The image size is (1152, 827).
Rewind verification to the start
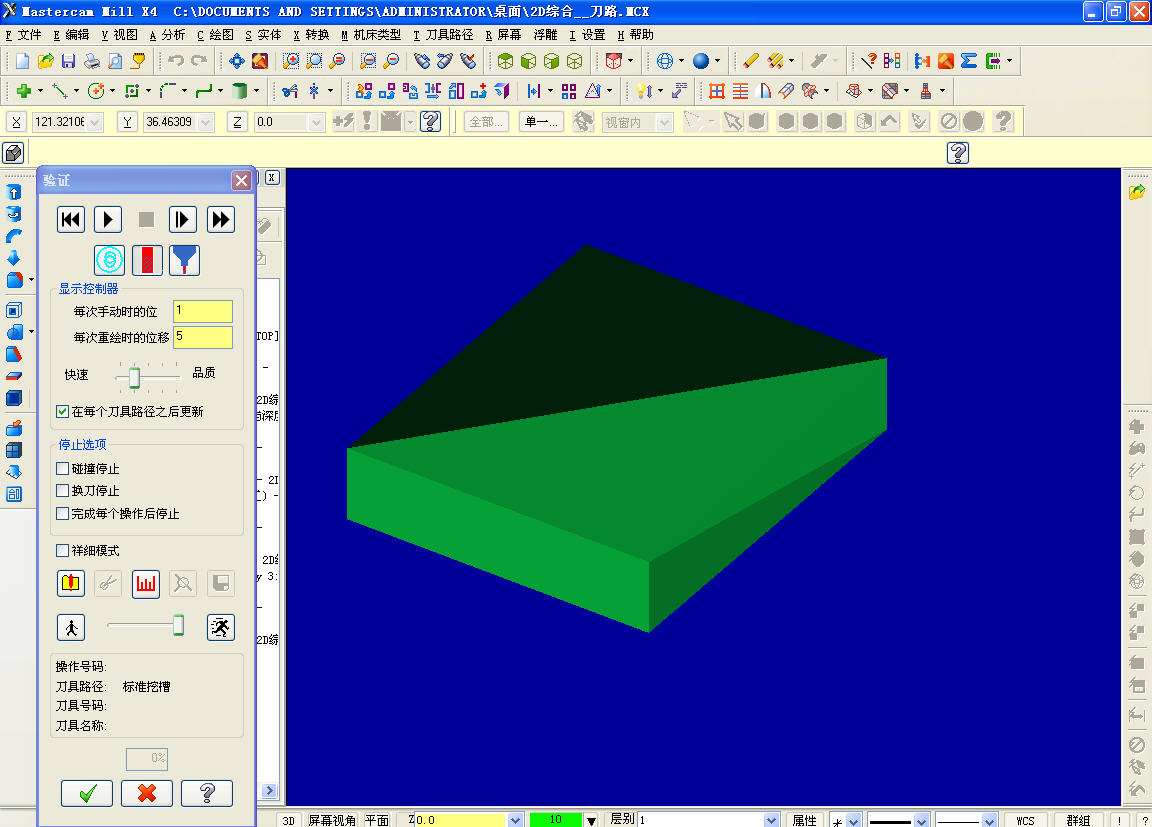[71, 220]
